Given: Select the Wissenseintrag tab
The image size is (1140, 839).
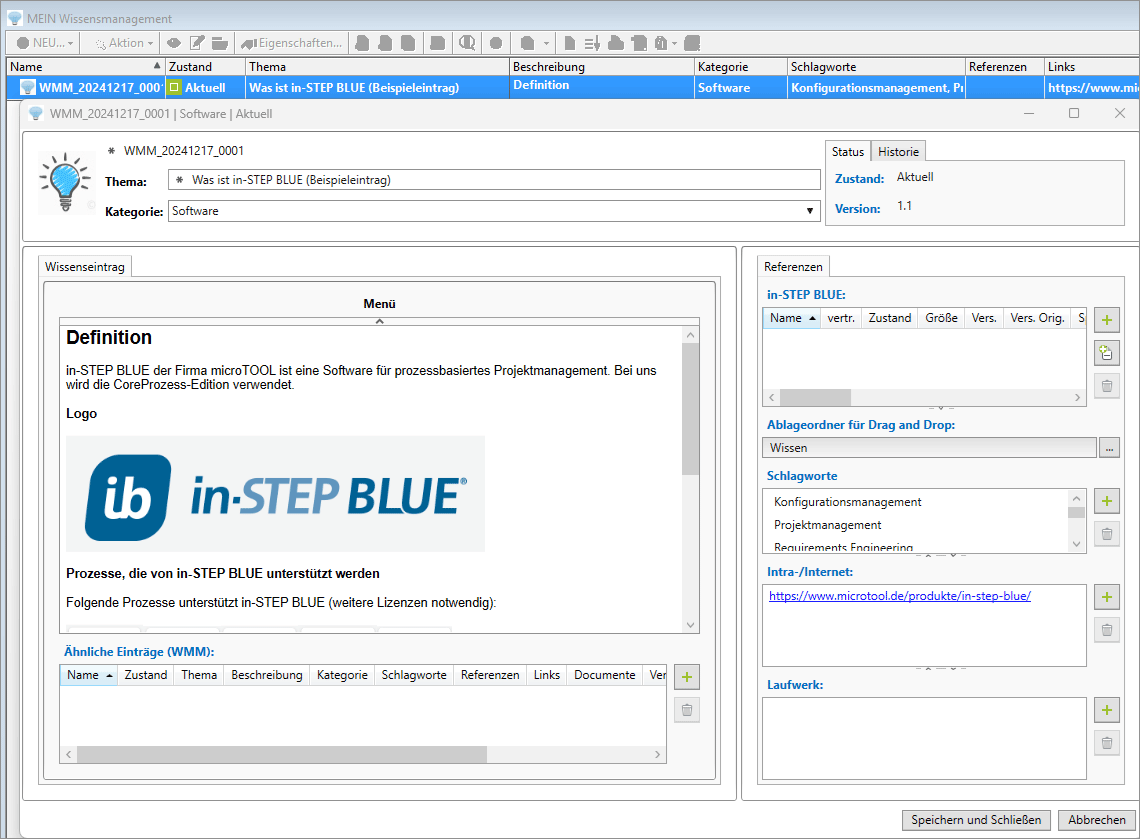Looking at the screenshot, I should [85, 266].
